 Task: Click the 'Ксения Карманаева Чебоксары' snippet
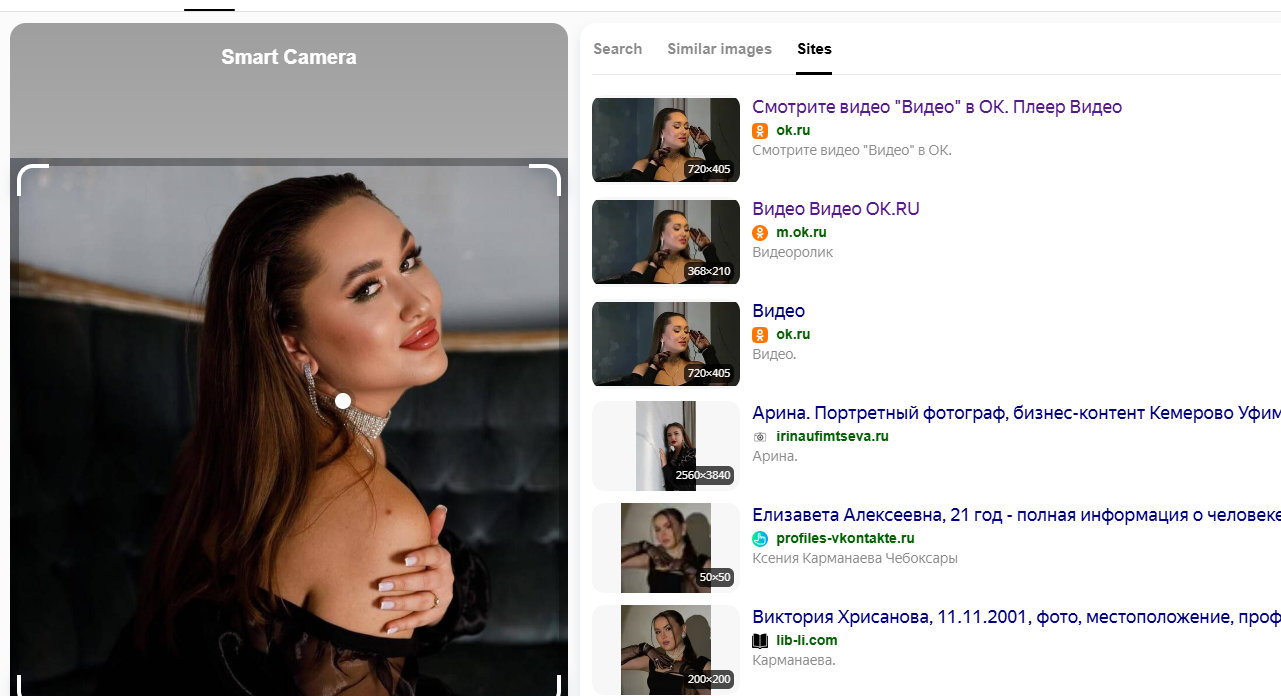(x=855, y=559)
